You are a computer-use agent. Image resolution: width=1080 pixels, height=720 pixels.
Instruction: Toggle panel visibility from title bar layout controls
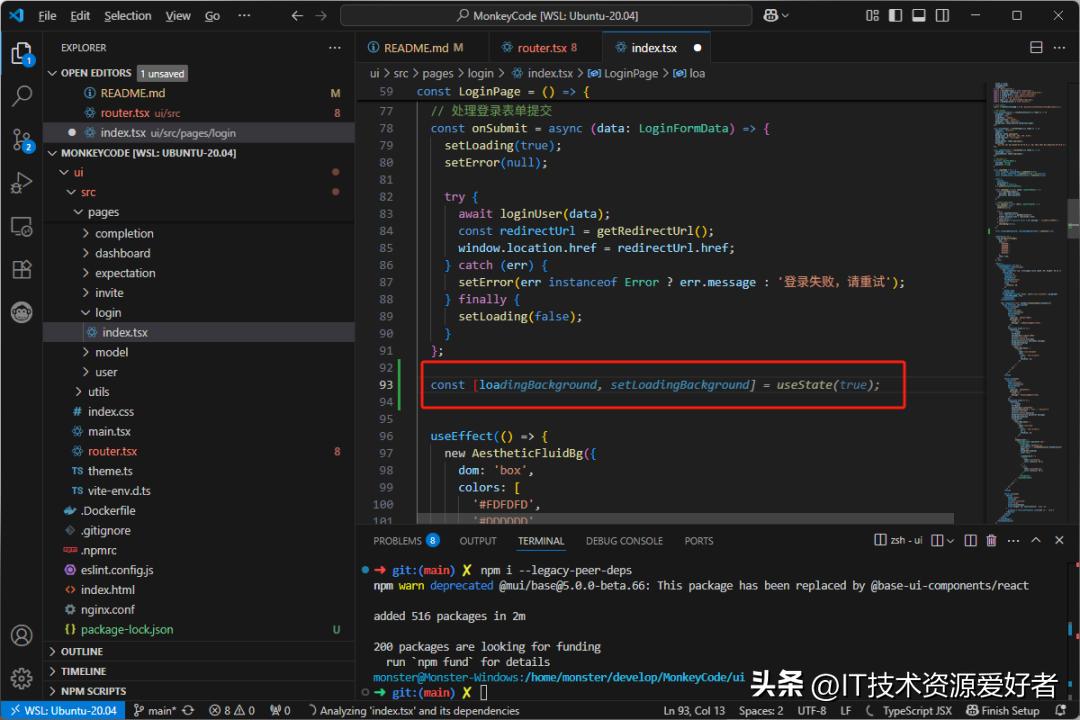tap(920, 14)
